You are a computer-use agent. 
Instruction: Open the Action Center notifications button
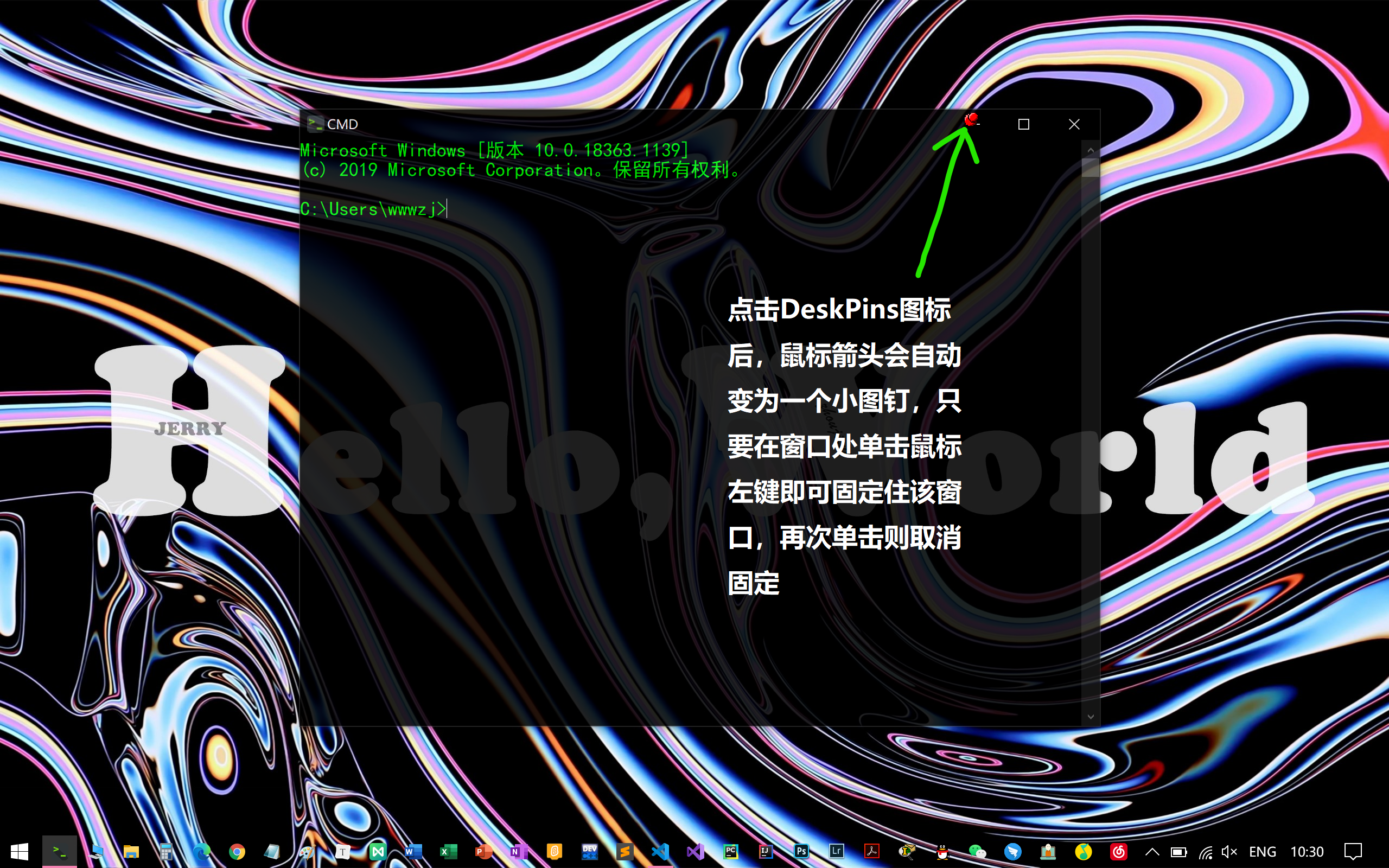tap(1353, 851)
